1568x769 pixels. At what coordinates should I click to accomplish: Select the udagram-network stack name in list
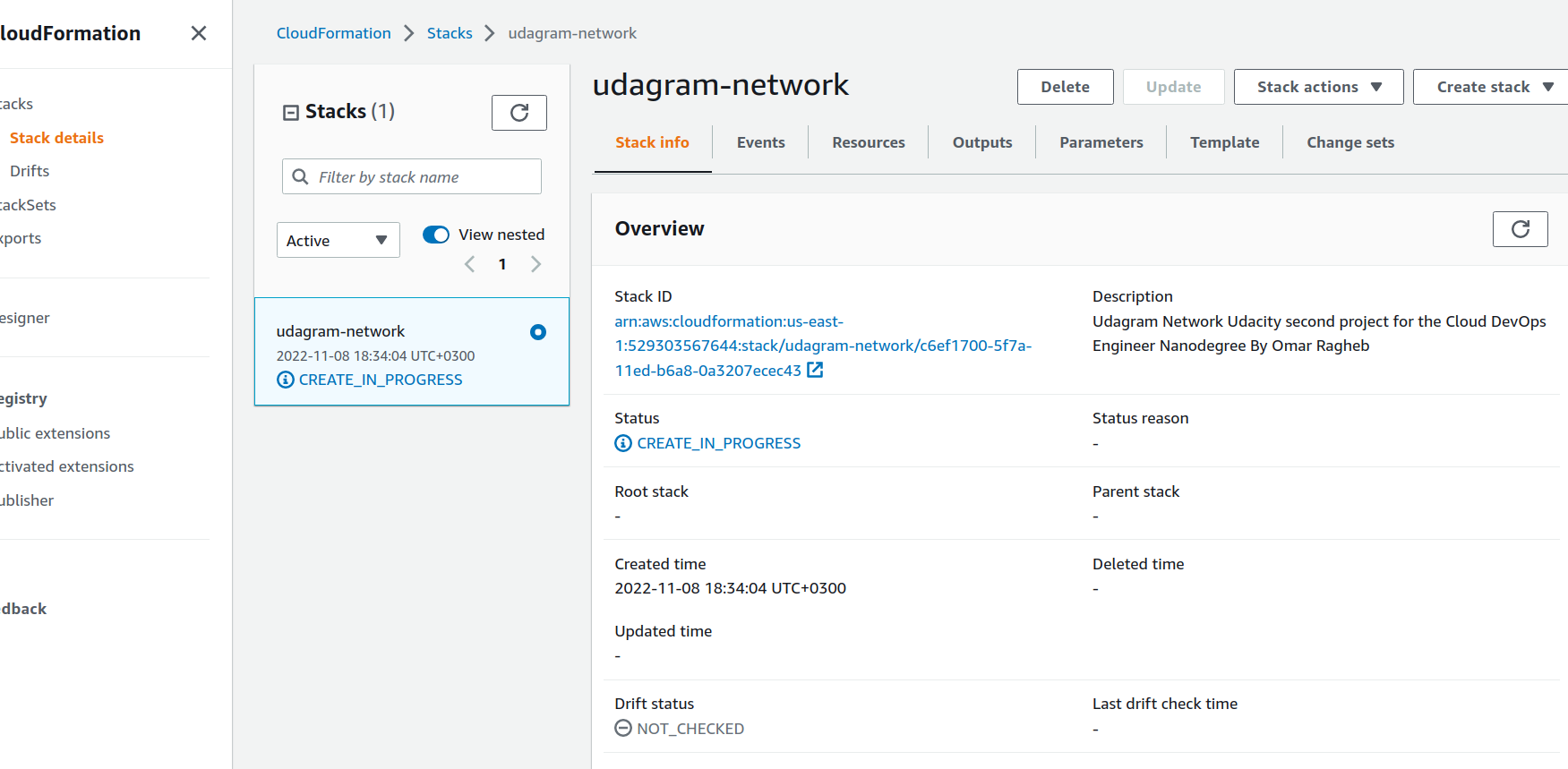point(340,331)
